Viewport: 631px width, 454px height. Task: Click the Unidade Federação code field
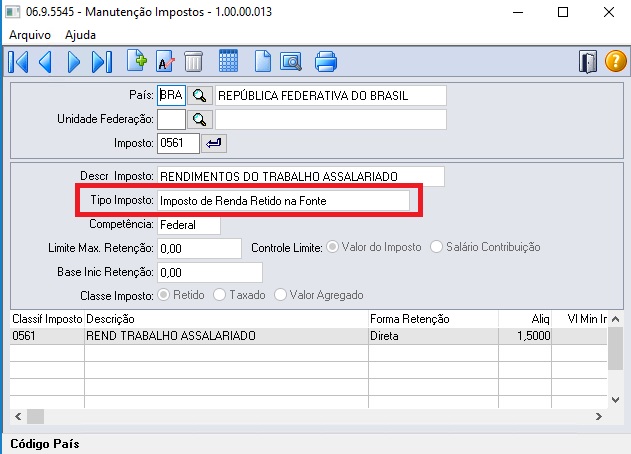[171, 120]
